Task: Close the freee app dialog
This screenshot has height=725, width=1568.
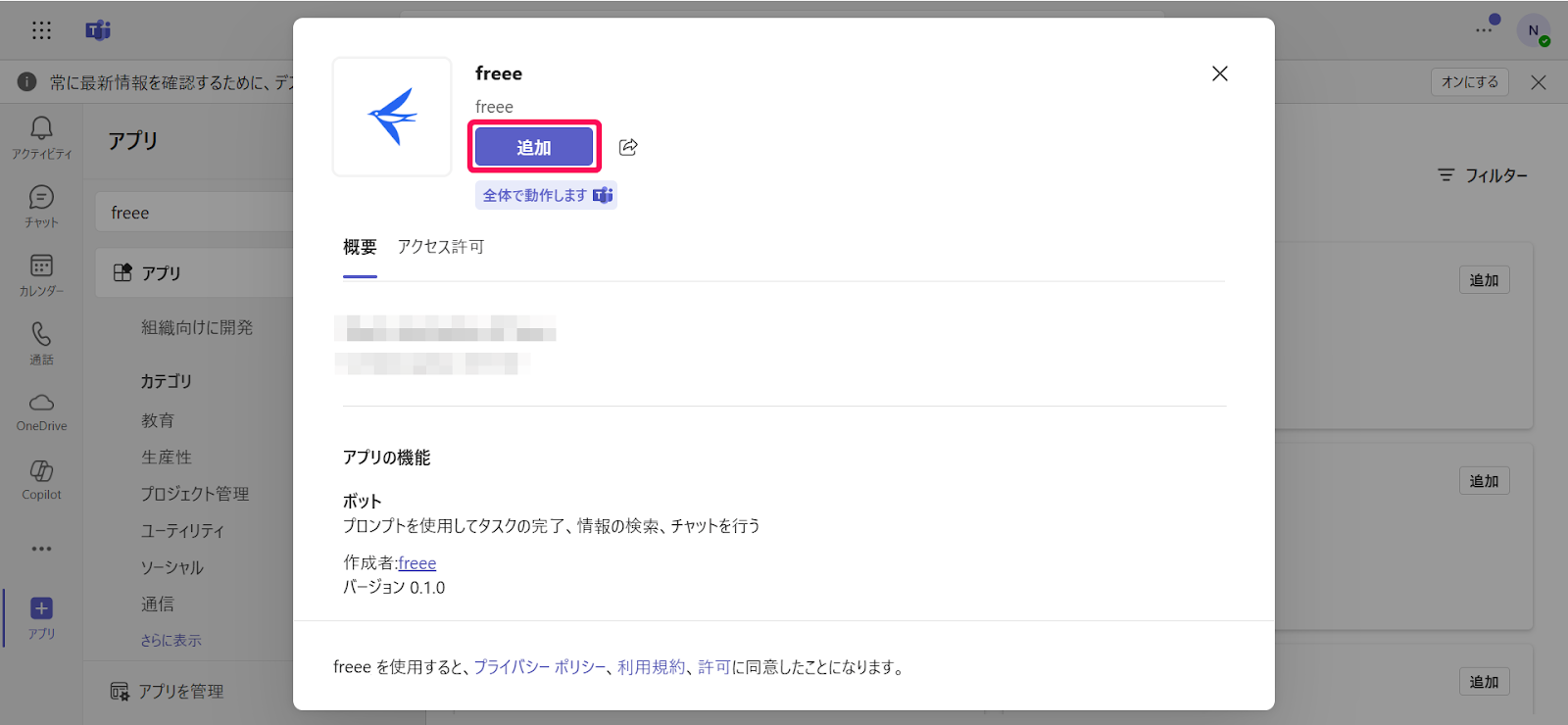Action: [1220, 73]
